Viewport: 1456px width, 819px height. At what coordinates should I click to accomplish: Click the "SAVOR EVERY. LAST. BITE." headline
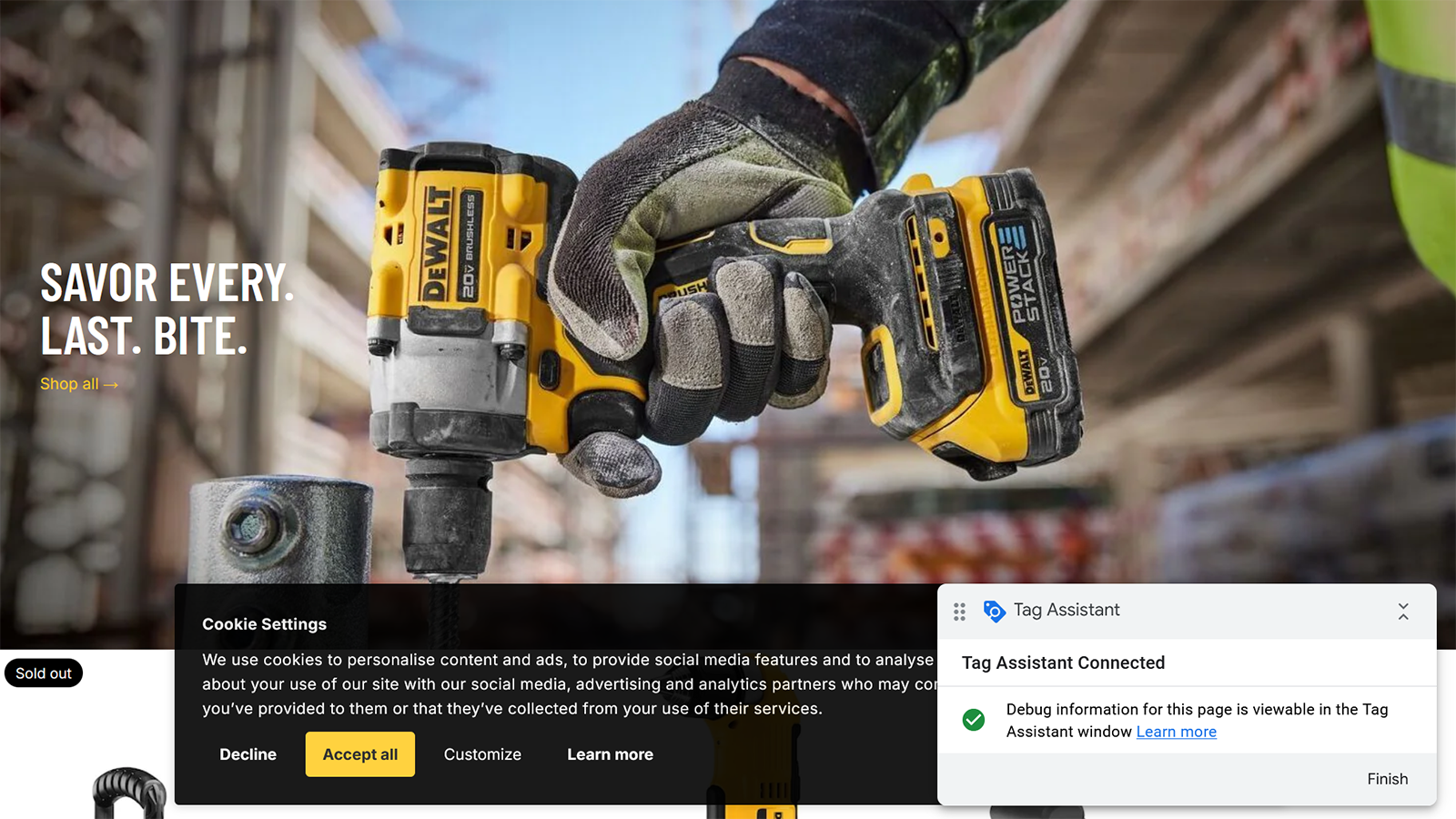click(x=167, y=309)
